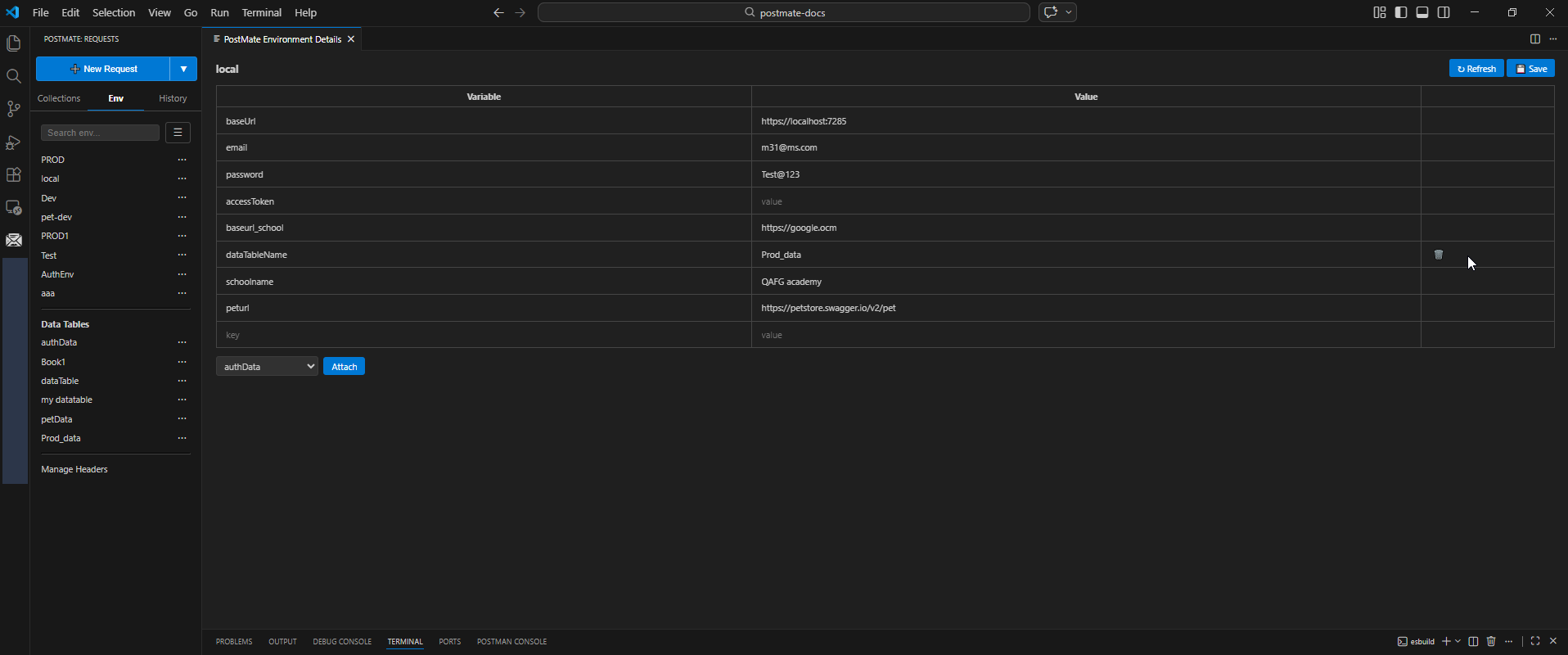Open the options ellipsis for the AuthEnv environment
Viewport: 1568px width, 655px height.
click(x=182, y=274)
